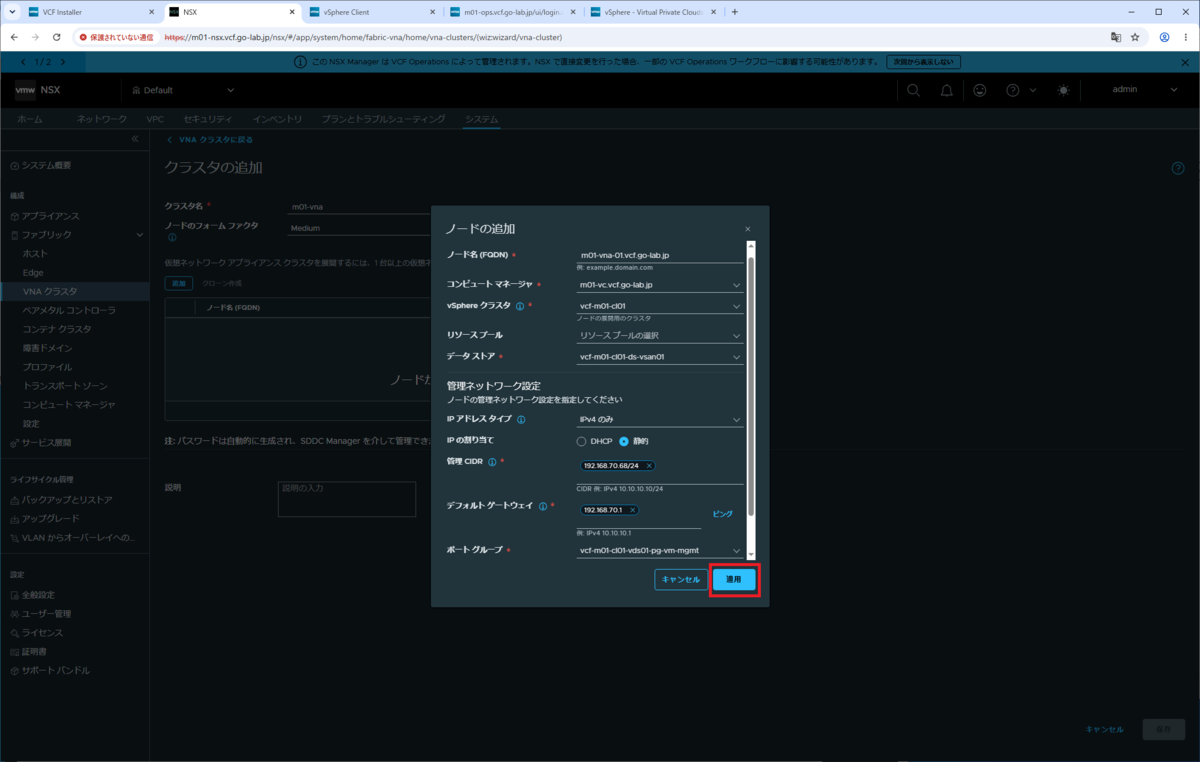
Task: Open Chrome three-dot menu
Action: 1186,37
